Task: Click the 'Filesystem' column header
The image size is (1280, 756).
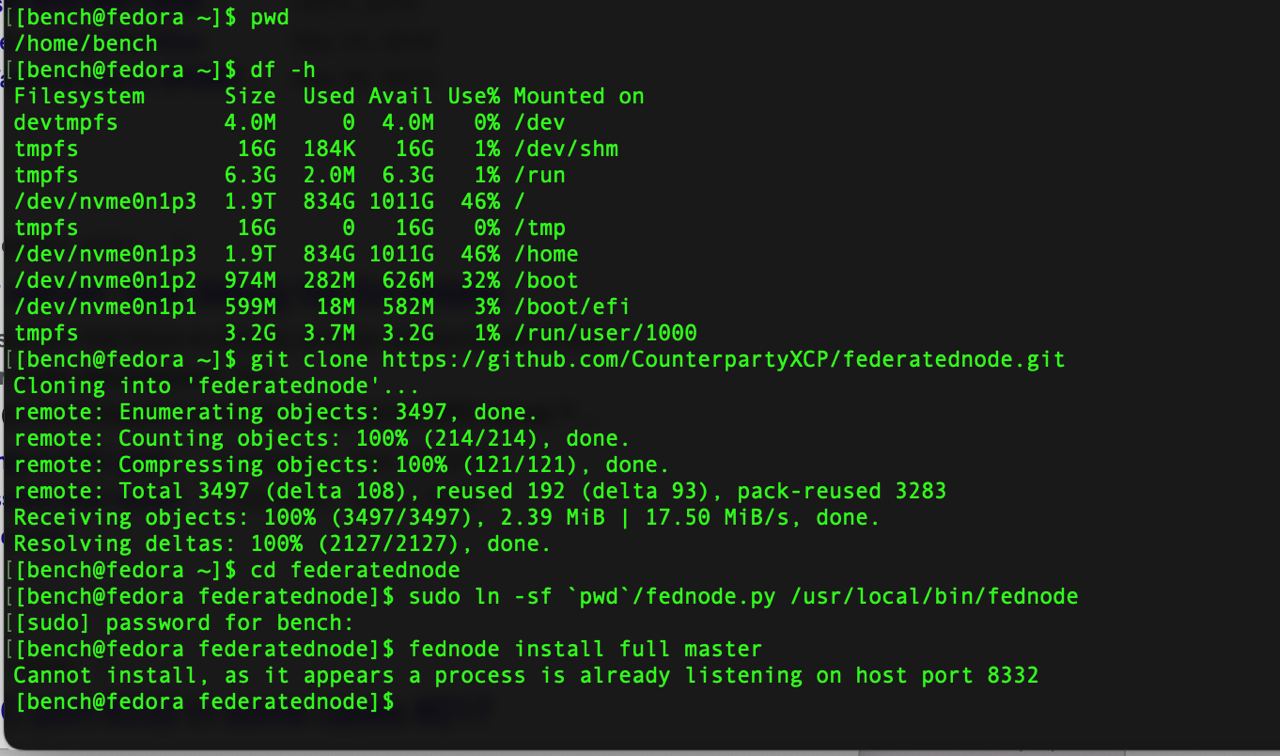Action: (79, 97)
